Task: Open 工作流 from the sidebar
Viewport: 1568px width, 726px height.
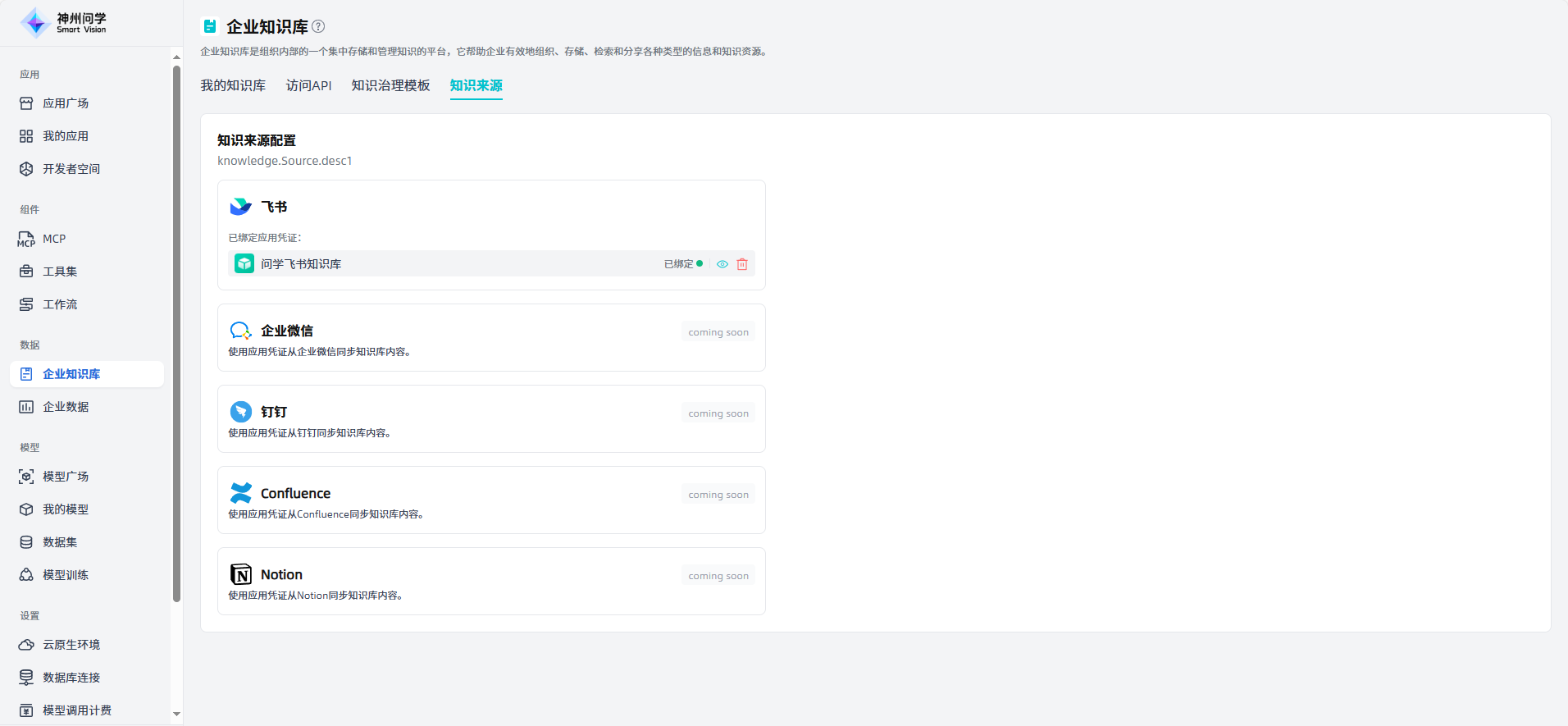Action: tap(60, 304)
